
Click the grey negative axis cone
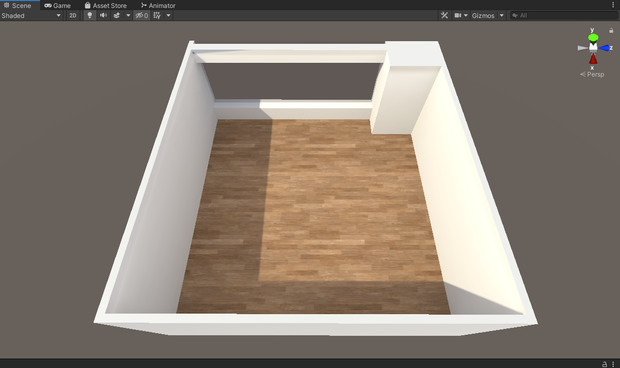click(582, 48)
